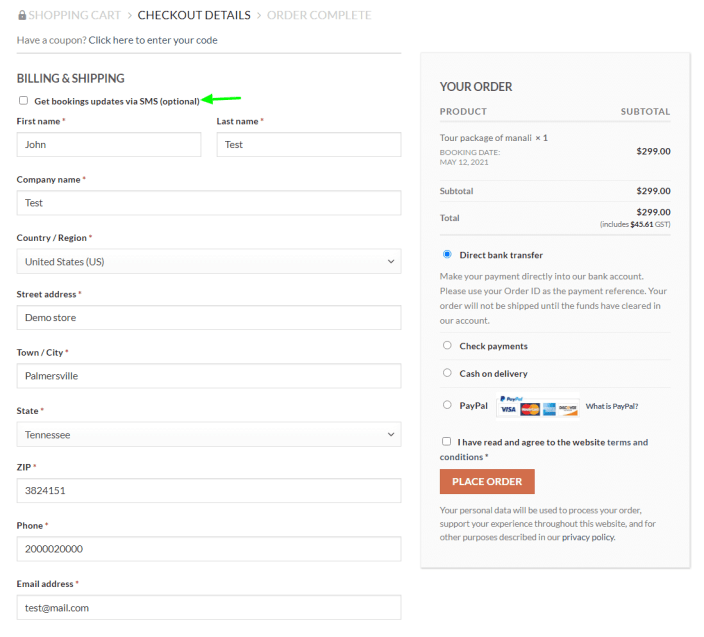Open the Country / Region dropdown
Image resolution: width=704 pixels, height=637 pixels.
pos(208,261)
